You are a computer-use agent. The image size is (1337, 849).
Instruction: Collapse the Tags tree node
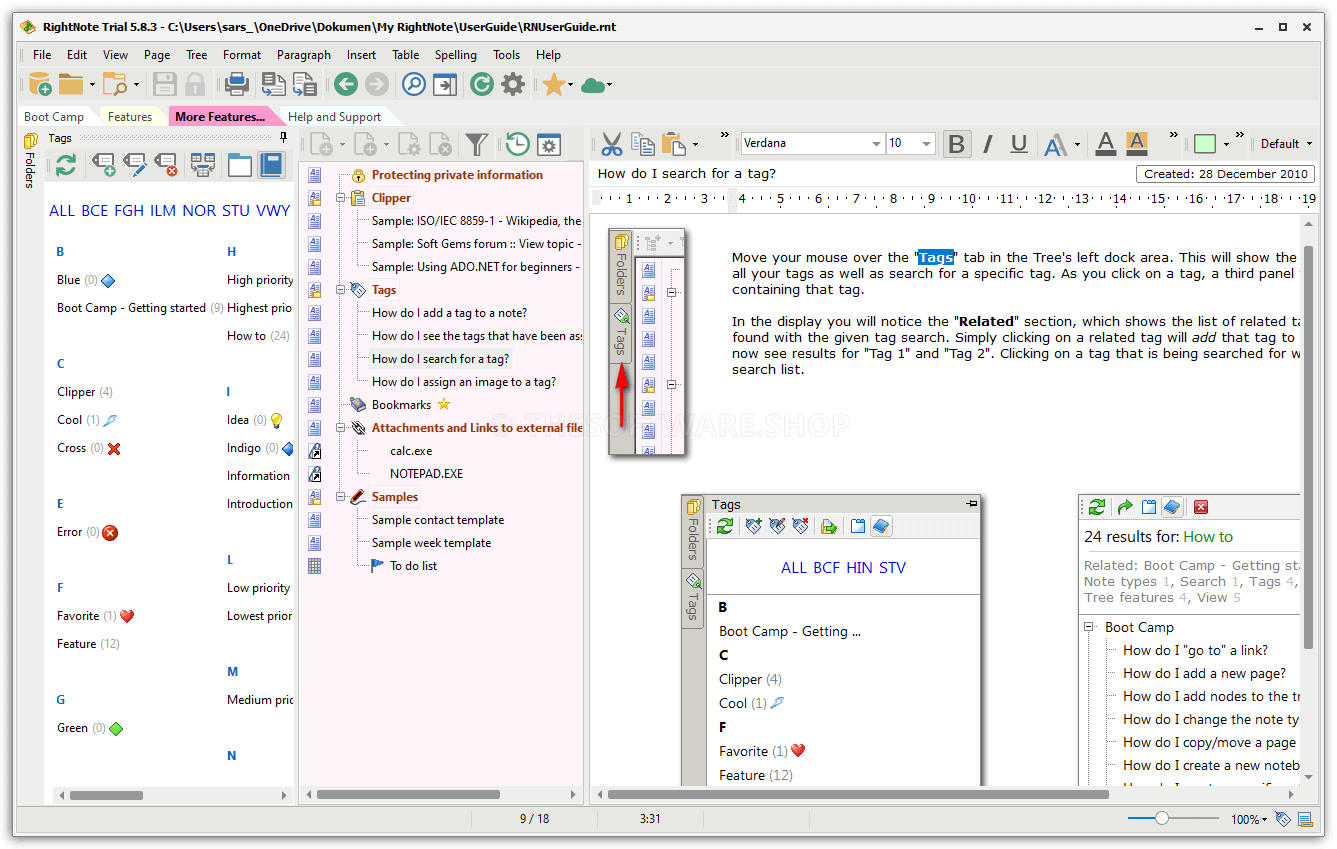click(x=341, y=290)
